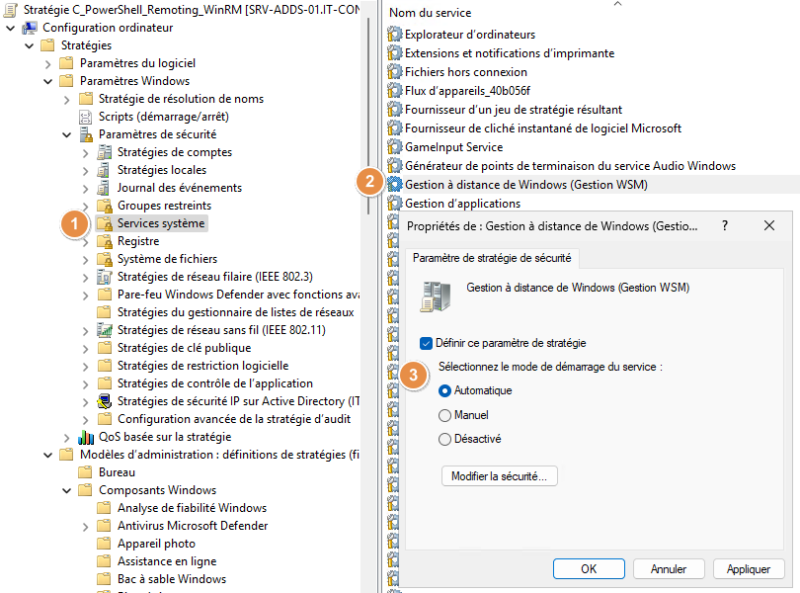Close the properties dialog
Viewport: 800px width, 593px height.
(x=769, y=226)
